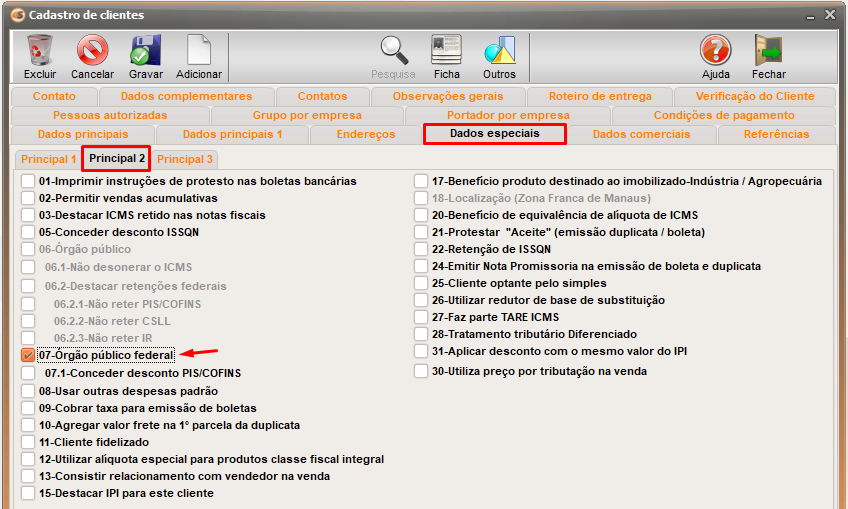Screen dimensions: 848x509
Task: Switch to the Principal 1 sub-tab
Action: tap(48, 159)
